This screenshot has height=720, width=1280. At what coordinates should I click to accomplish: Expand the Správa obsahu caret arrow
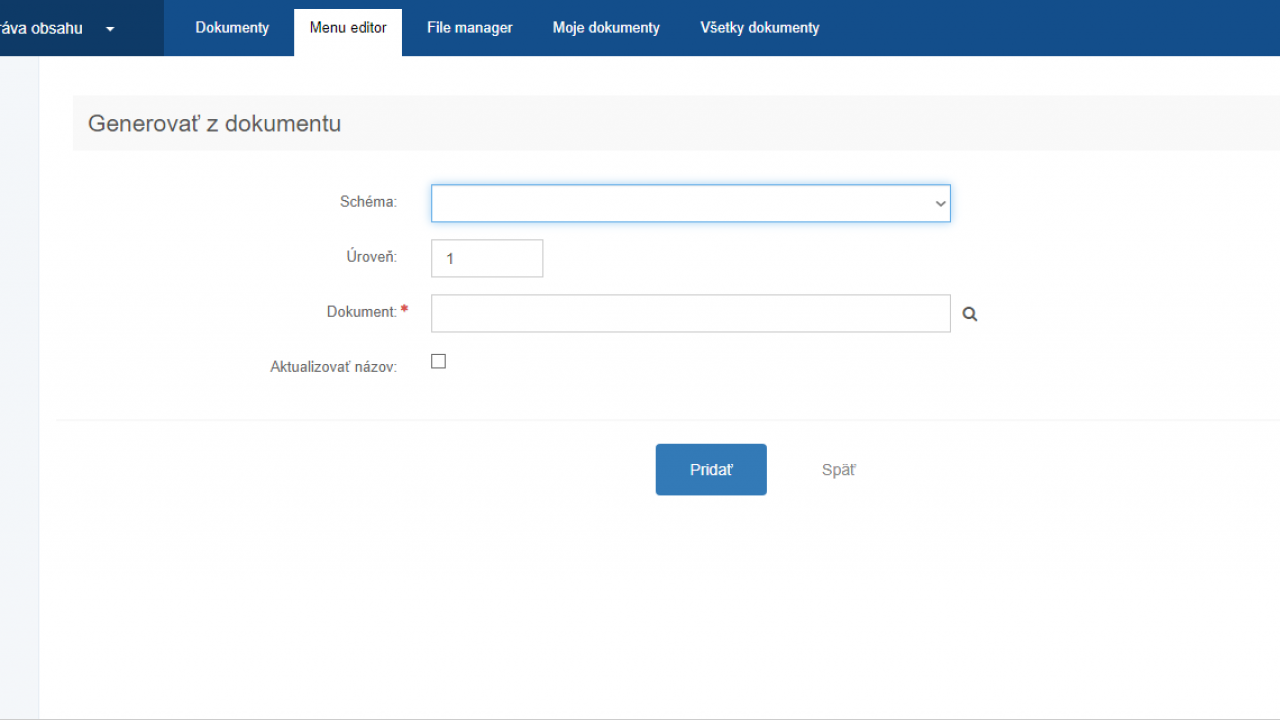click(x=110, y=29)
